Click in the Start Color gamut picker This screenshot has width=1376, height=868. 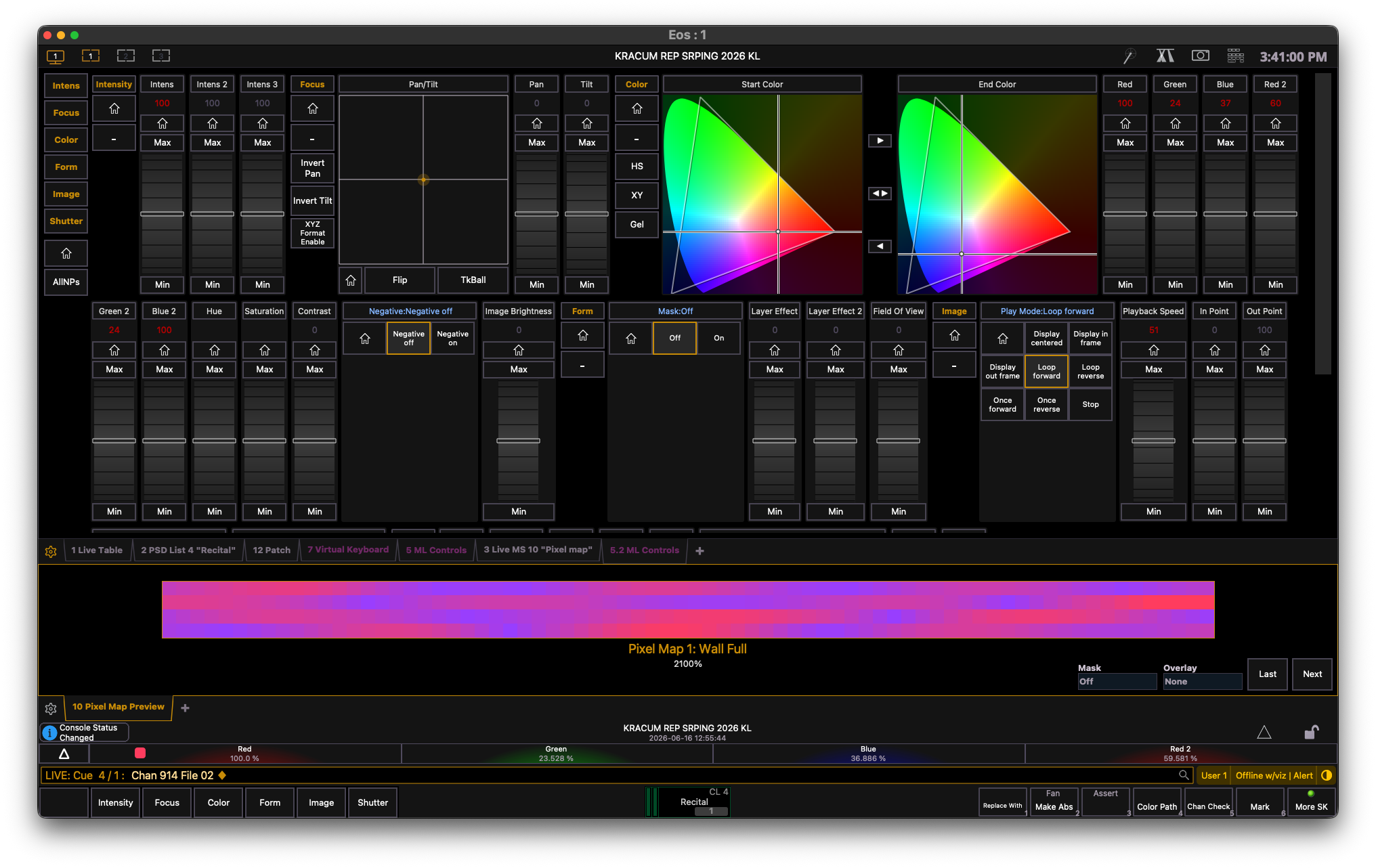point(762,194)
